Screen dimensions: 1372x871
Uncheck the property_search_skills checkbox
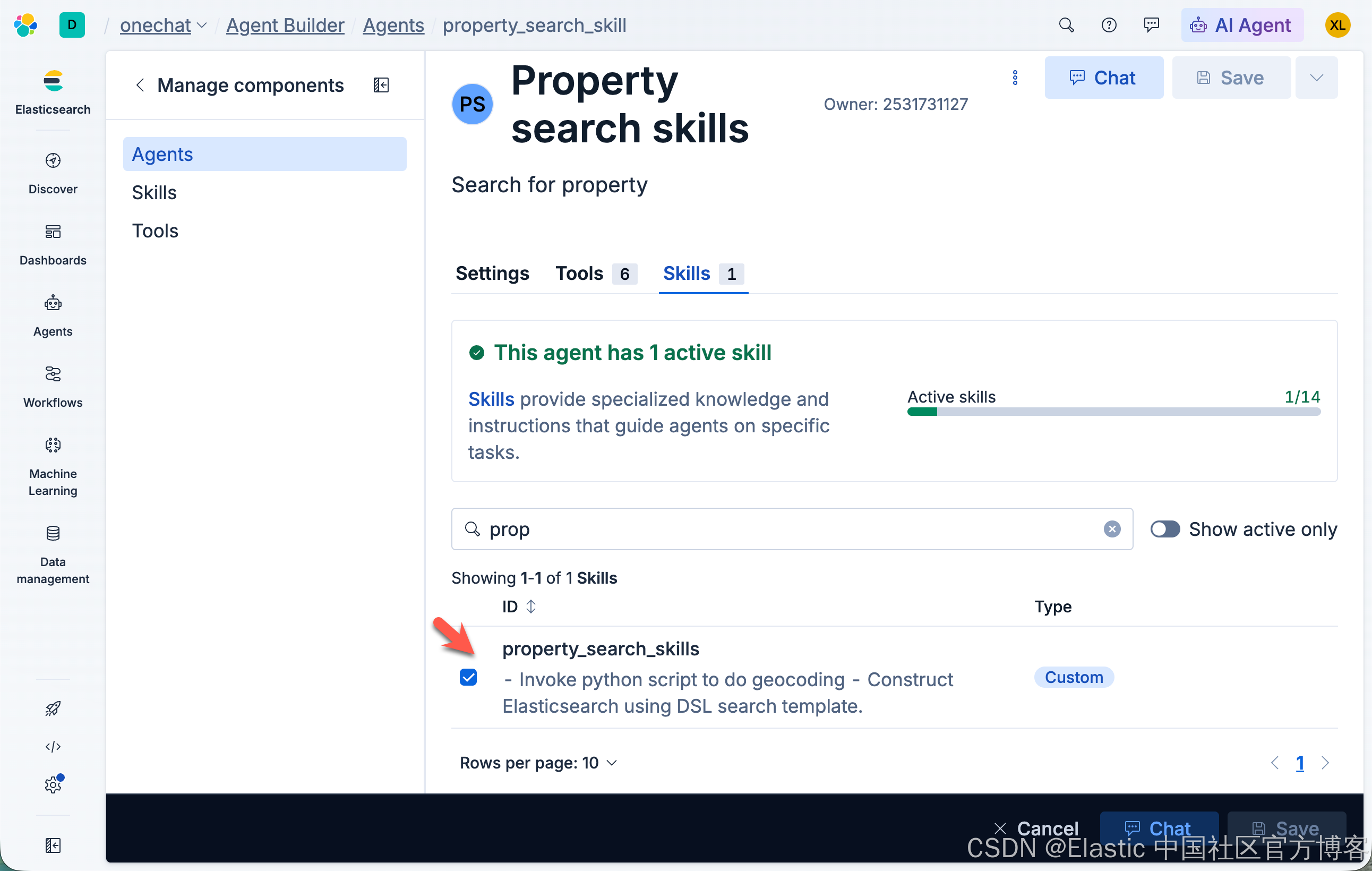468,677
